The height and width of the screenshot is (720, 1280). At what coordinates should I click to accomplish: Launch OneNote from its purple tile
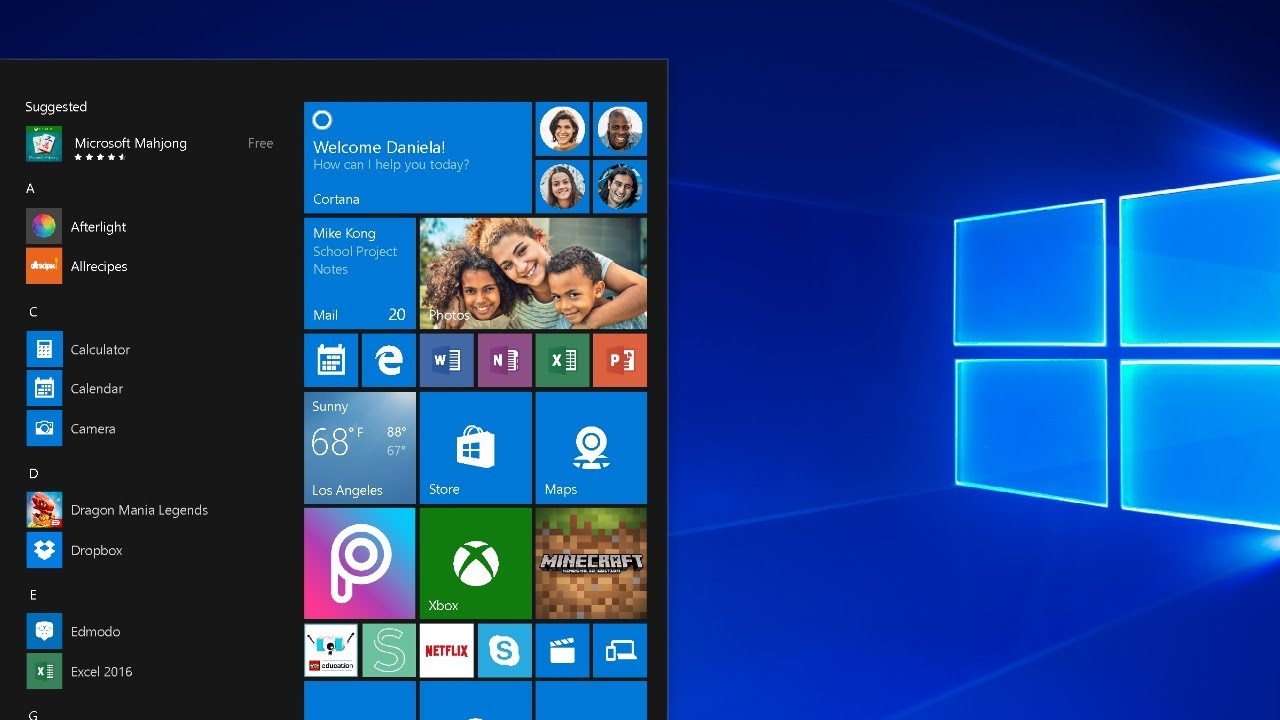click(x=504, y=360)
